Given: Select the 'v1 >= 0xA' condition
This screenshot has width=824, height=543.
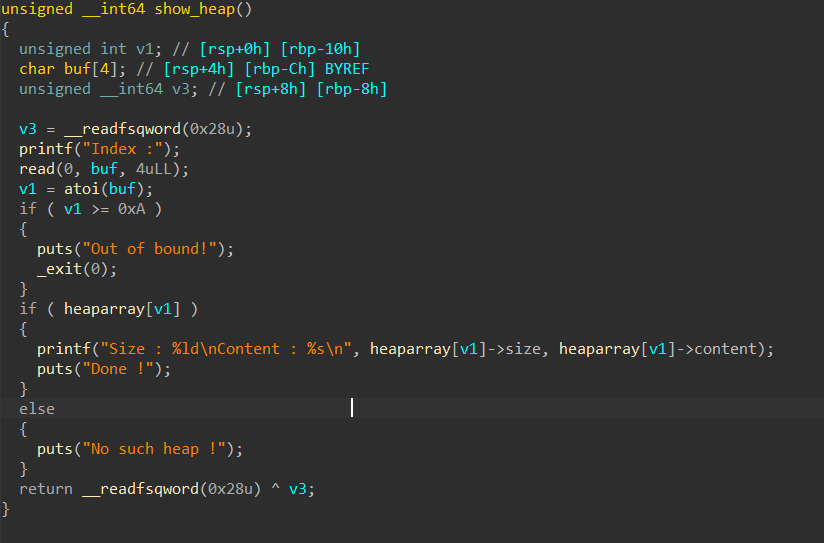Looking at the screenshot, I should pos(104,209).
